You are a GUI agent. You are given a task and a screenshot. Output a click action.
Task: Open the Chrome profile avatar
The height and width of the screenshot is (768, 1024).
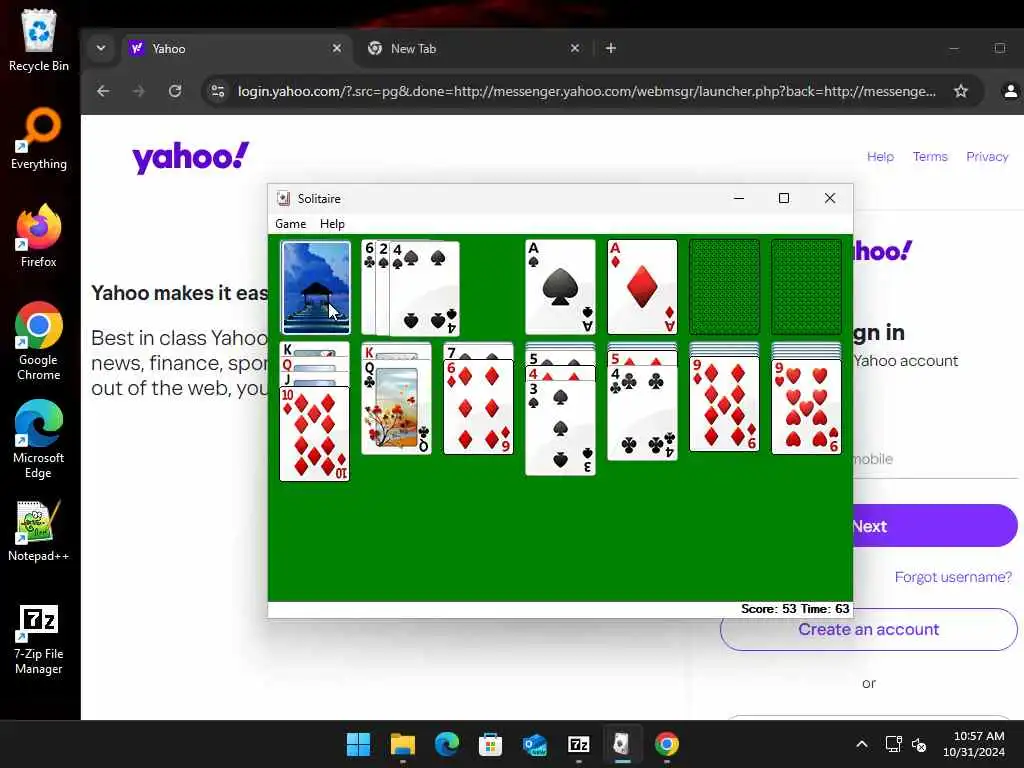(x=1010, y=91)
